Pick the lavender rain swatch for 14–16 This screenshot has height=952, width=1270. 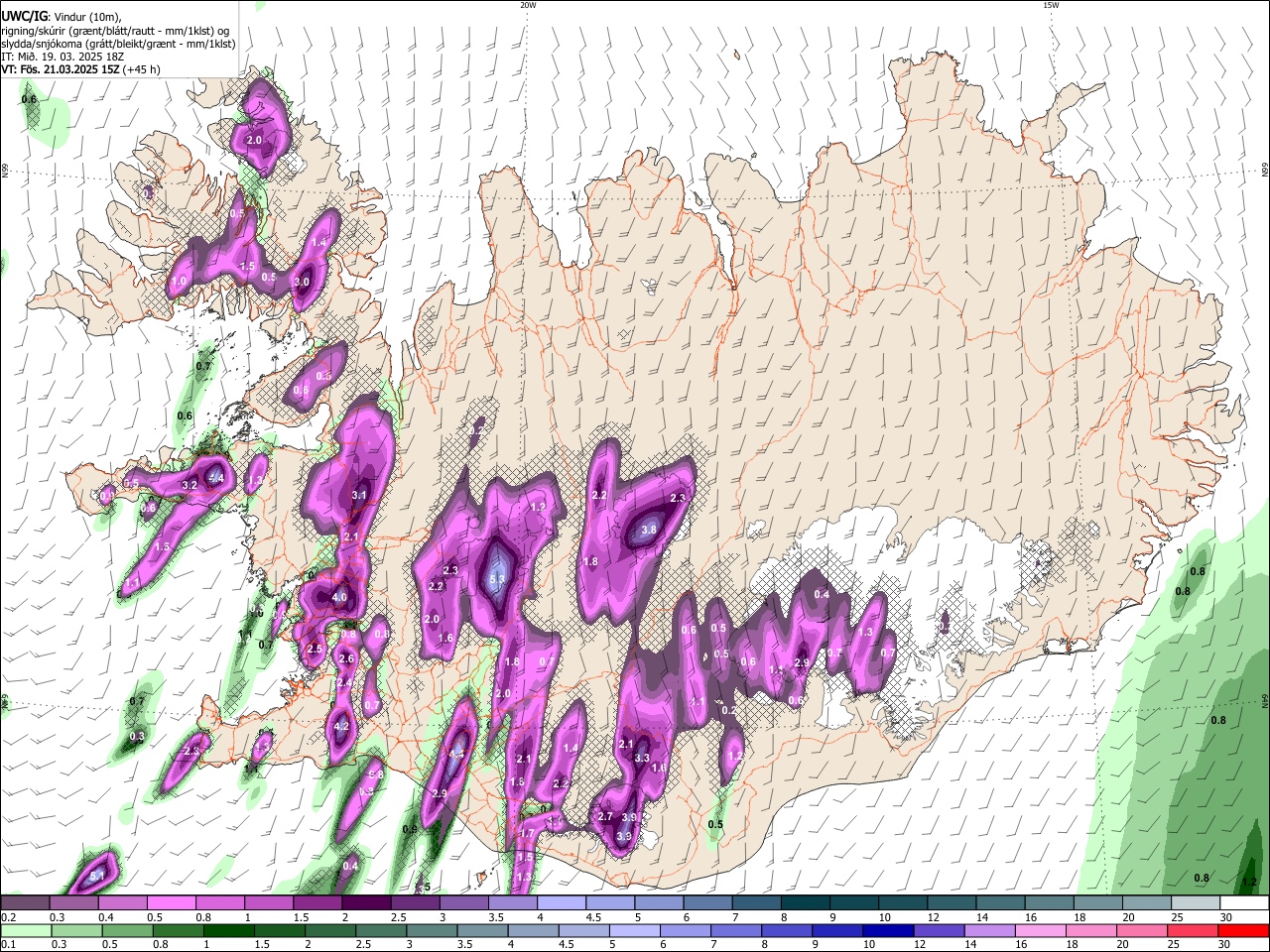click(x=988, y=930)
